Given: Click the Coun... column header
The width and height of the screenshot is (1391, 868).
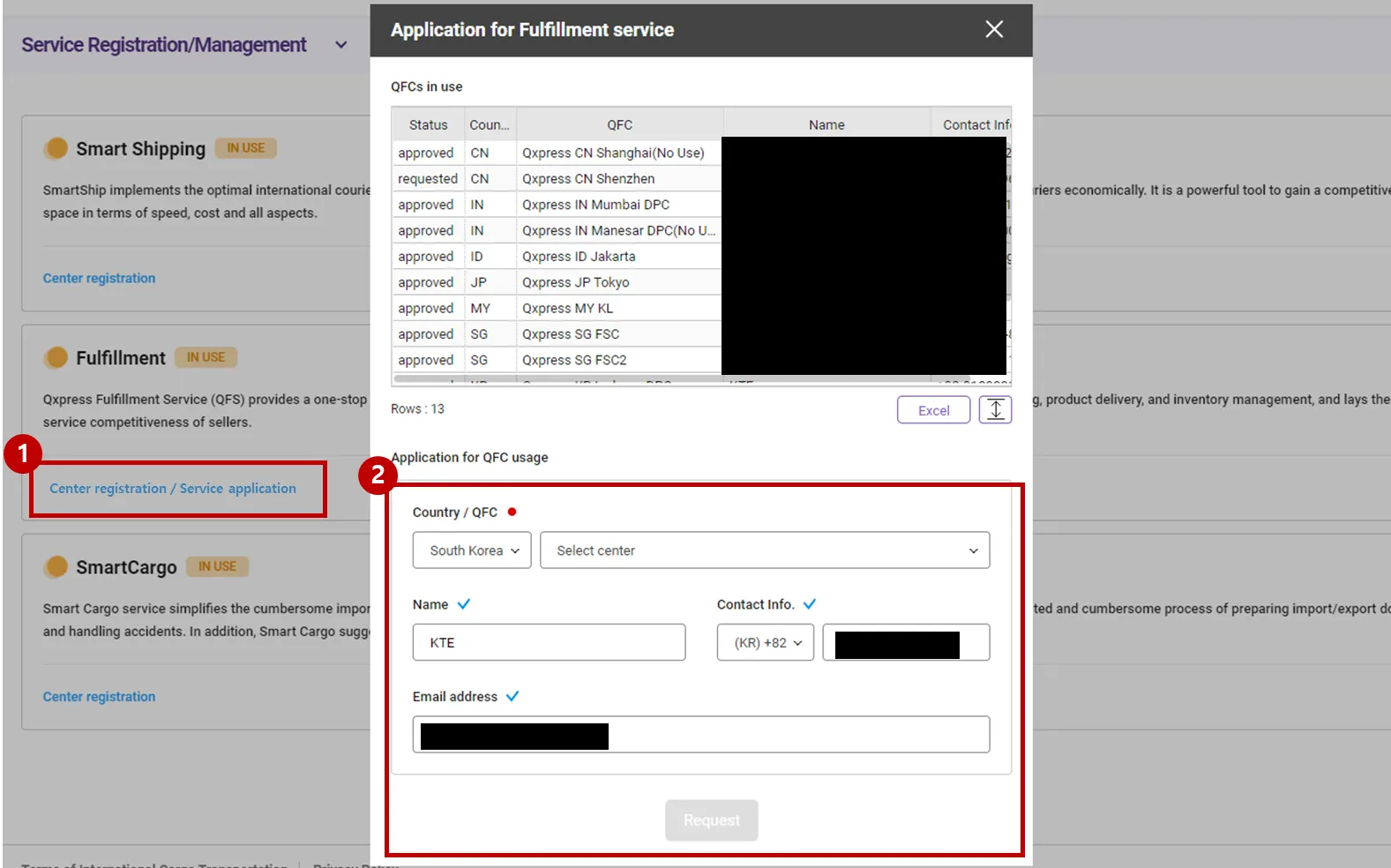Looking at the screenshot, I should (490, 125).
